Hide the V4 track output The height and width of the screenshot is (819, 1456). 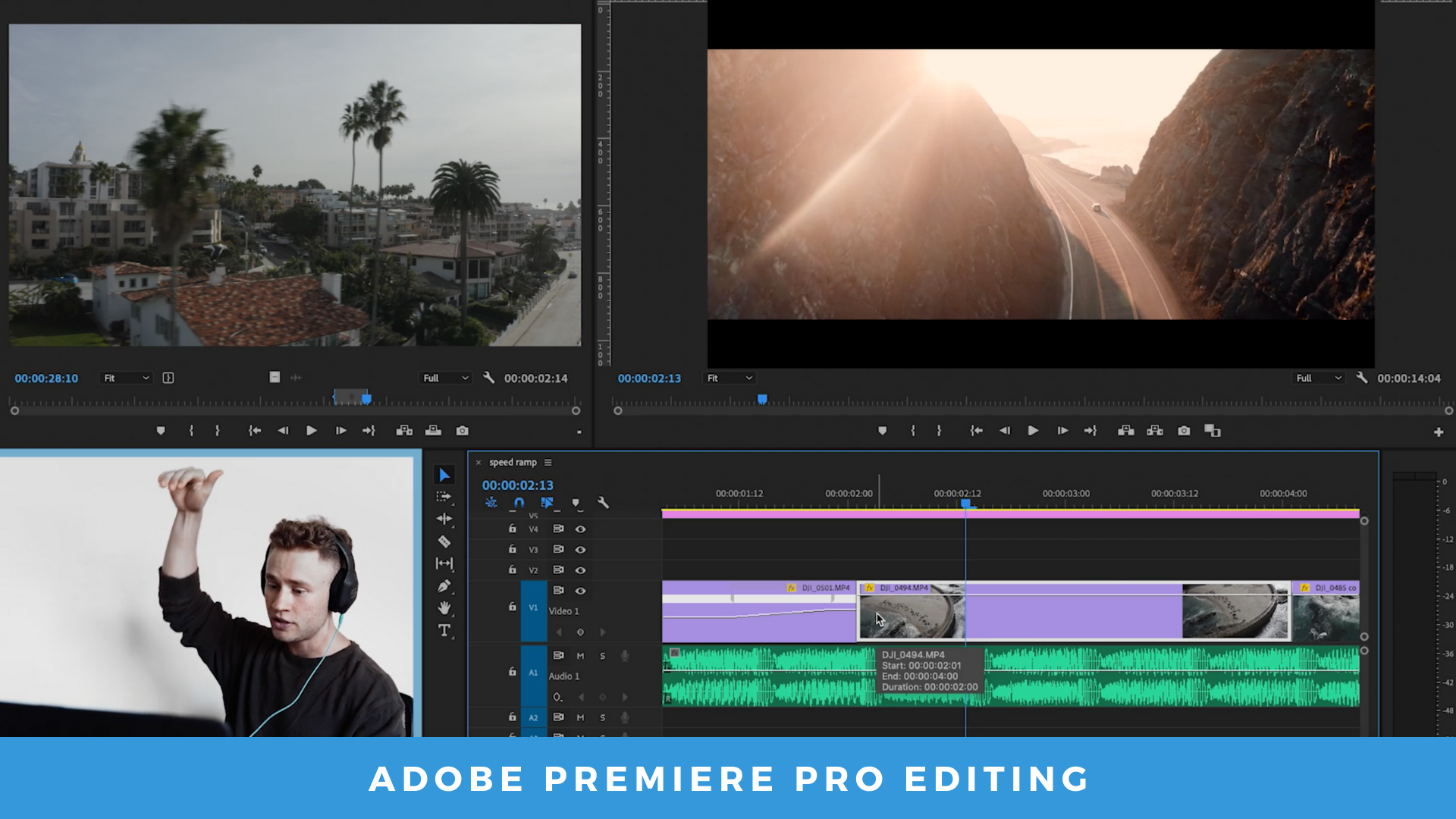pyautogui.click(x=580, y=529)
